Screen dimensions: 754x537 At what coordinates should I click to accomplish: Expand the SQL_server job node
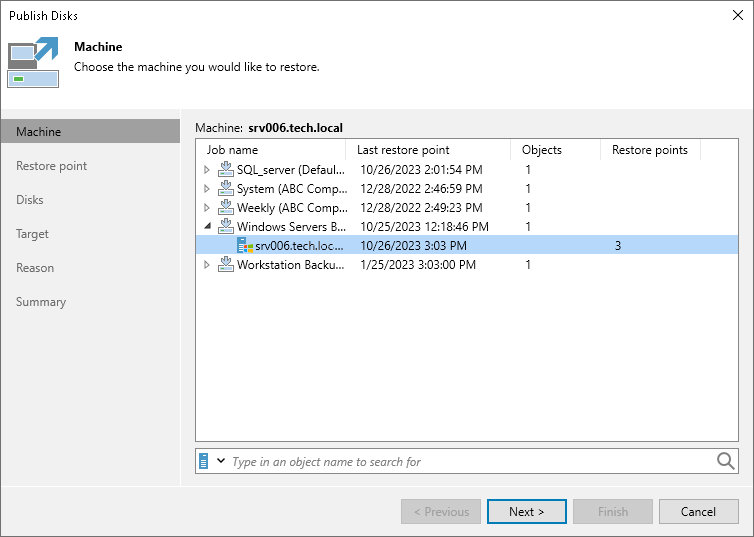pos(207,170)
